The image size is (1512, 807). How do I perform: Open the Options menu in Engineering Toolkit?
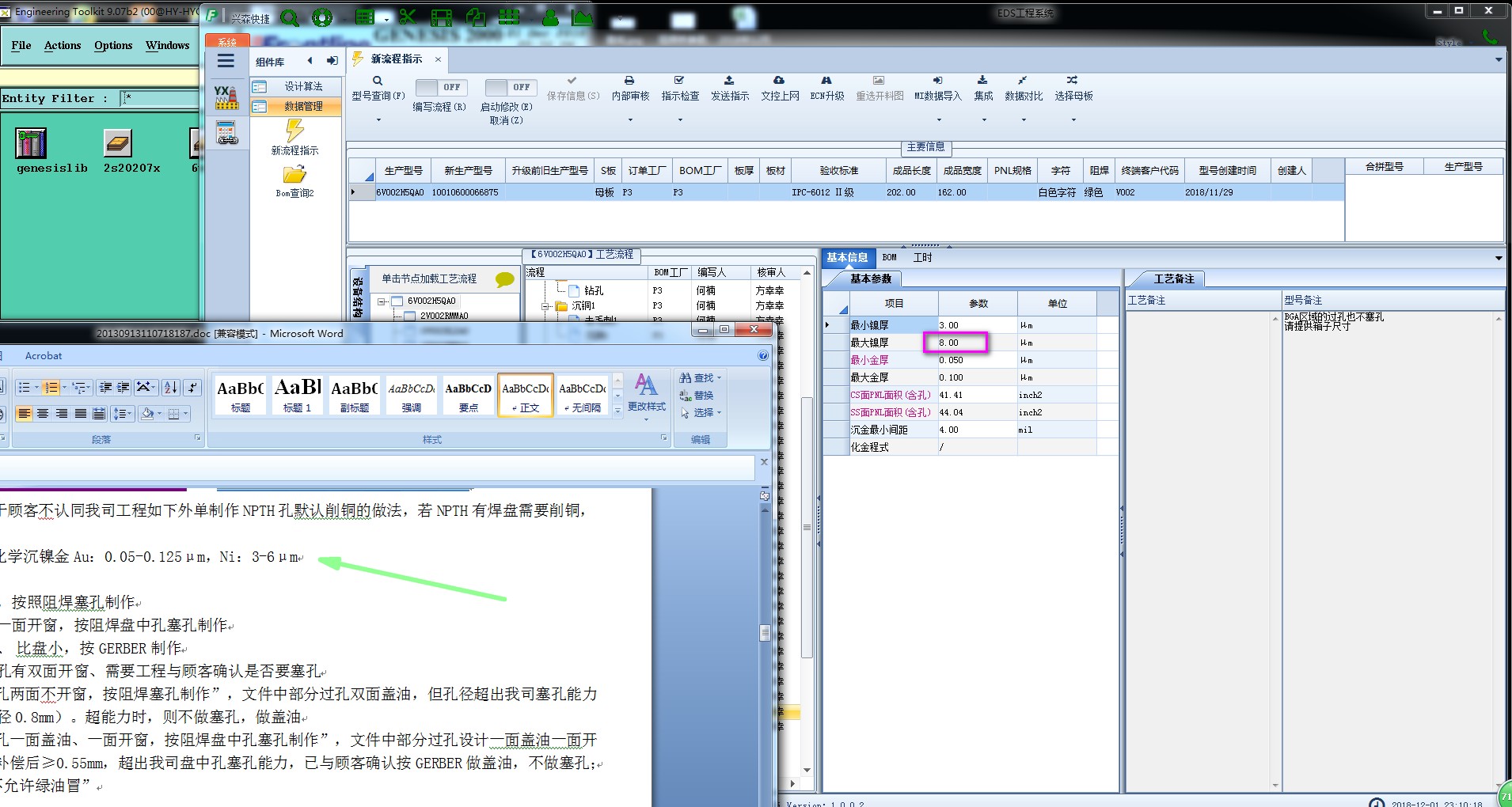pos(113,46)
